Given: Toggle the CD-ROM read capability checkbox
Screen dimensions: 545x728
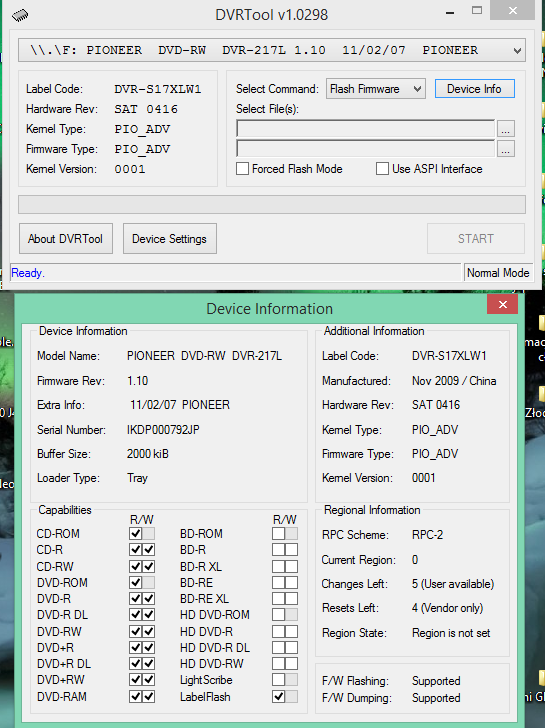Looking at the screenshot, I should (136, 533).
